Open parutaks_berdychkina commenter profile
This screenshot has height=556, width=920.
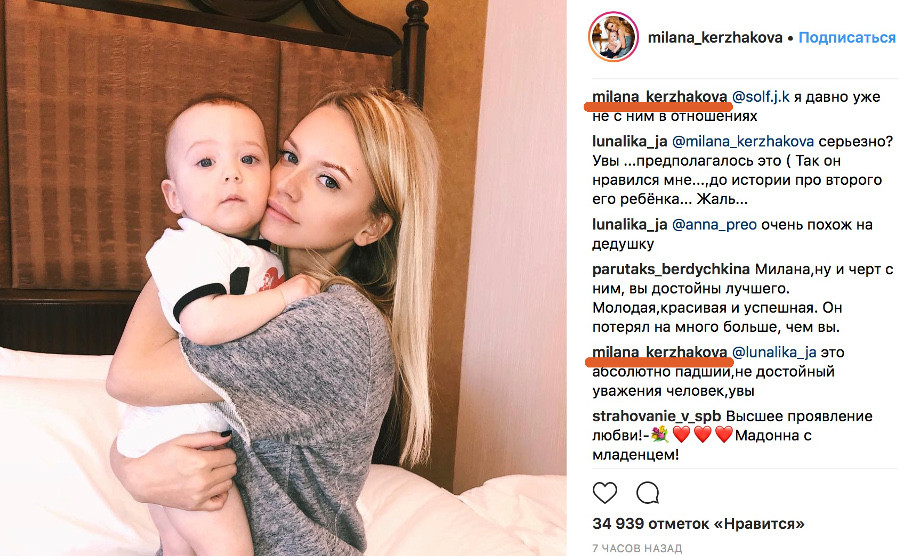(671, 269)
